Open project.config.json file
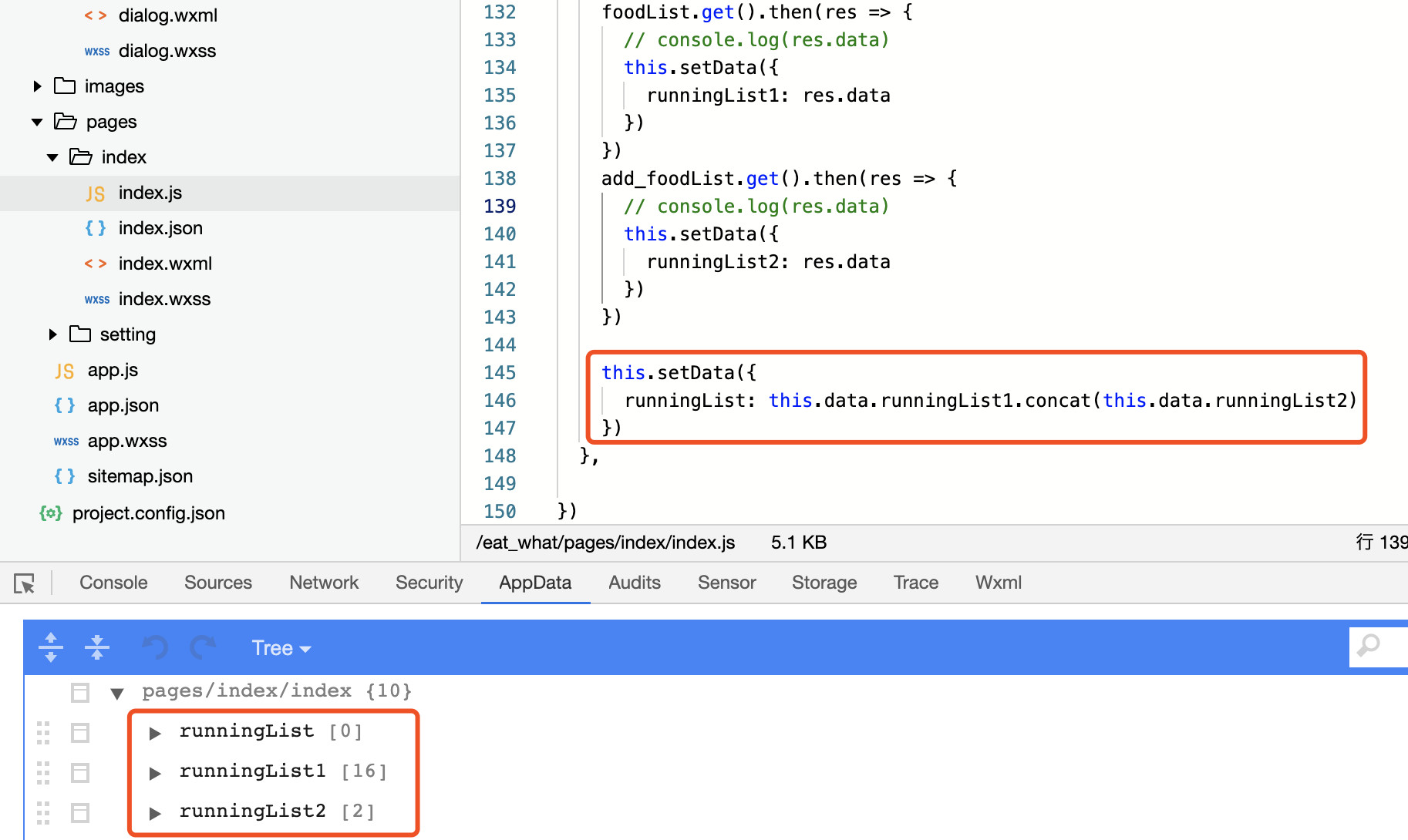This screenshot has width=1408, height=840. pyautogui.click(x=148, y=513)
